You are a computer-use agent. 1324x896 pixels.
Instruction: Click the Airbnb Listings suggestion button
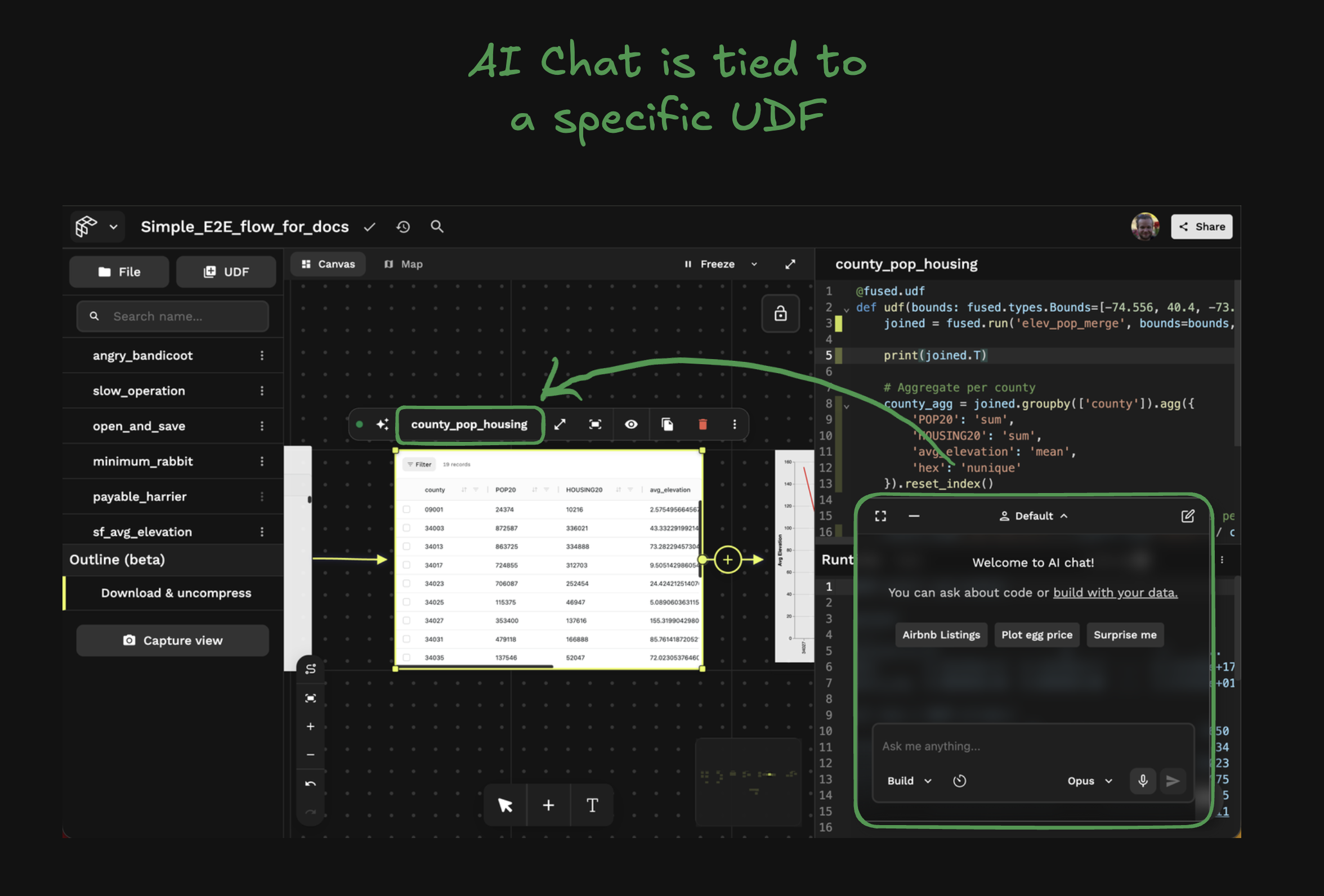[x=941, y=634]
